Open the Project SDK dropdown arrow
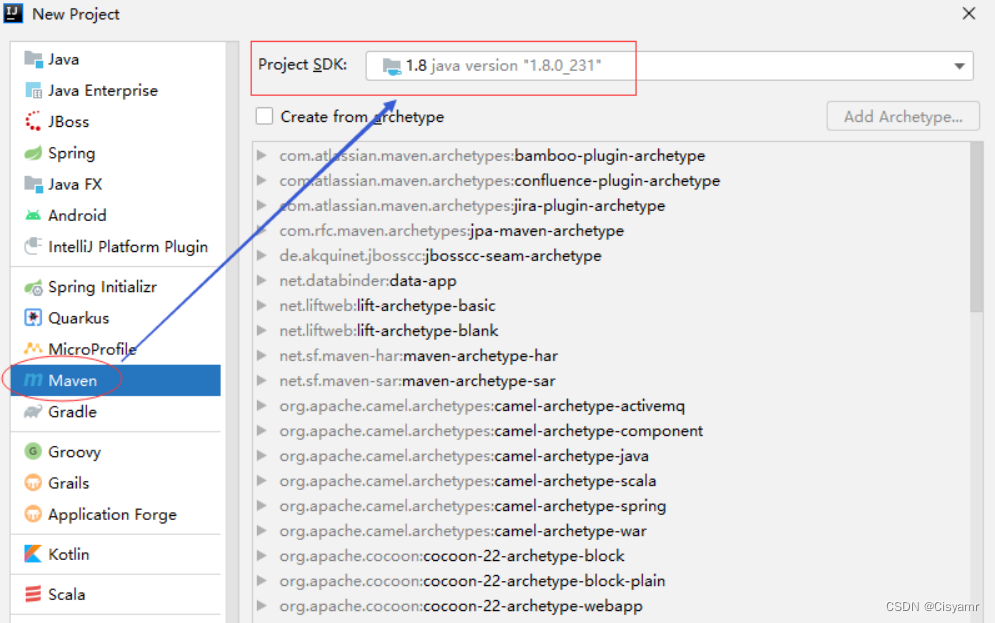Viewport: 995px width, 623px height. tap(959, 66)
